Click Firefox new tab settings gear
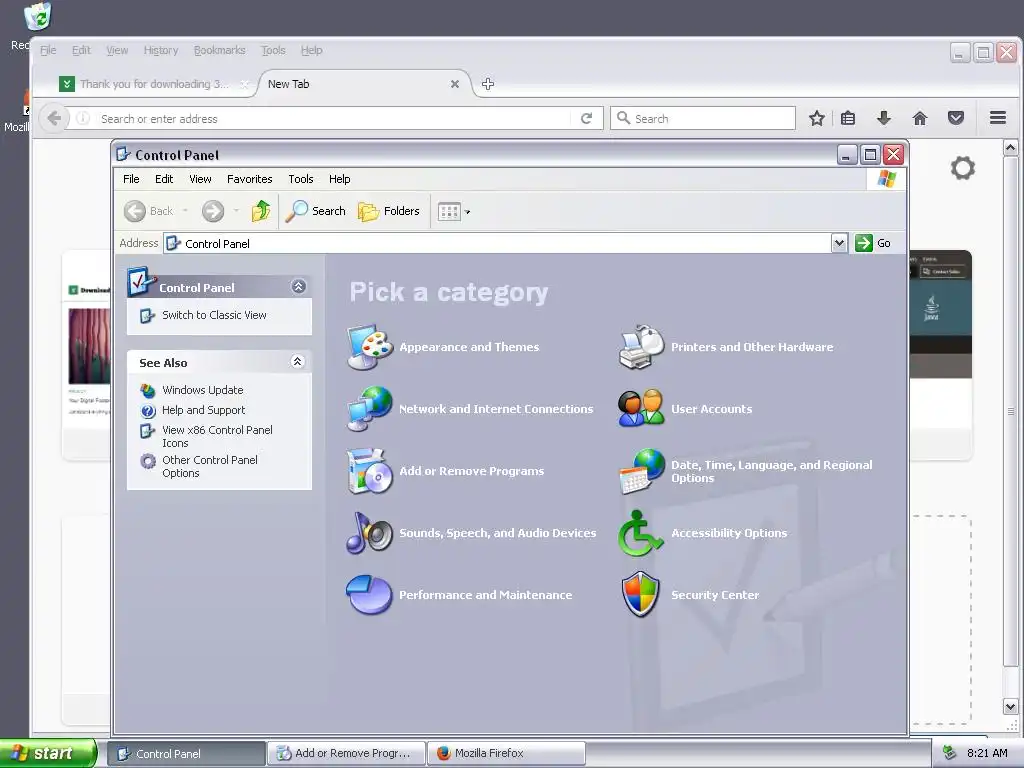Viewport: 1024px width, 768px height. click(x=963, y=168)
